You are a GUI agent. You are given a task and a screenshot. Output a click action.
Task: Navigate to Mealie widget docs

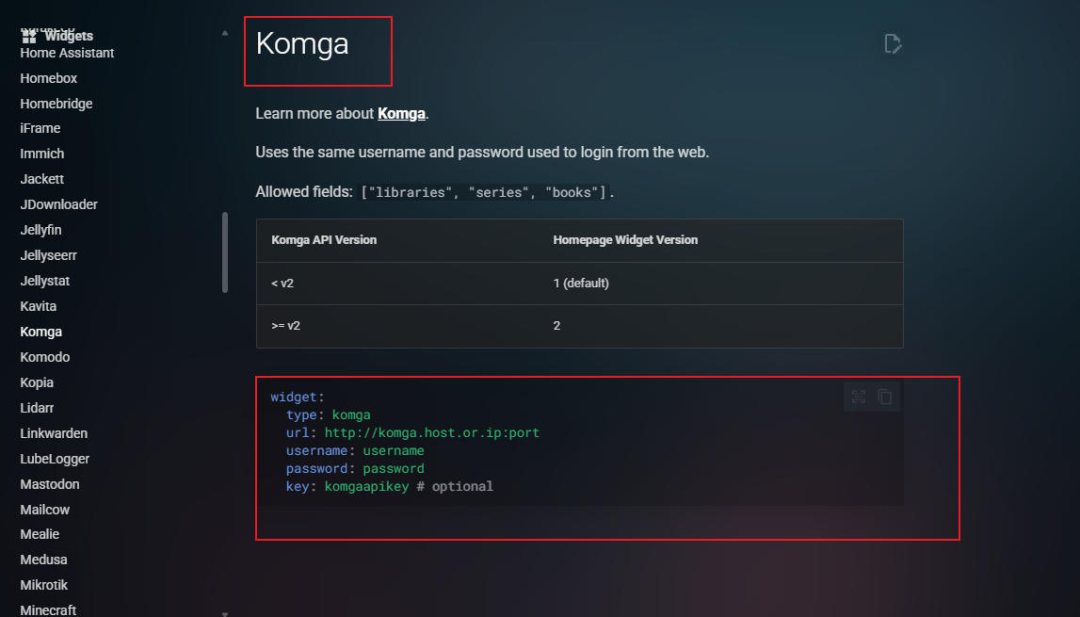click(x=39, y=534)
